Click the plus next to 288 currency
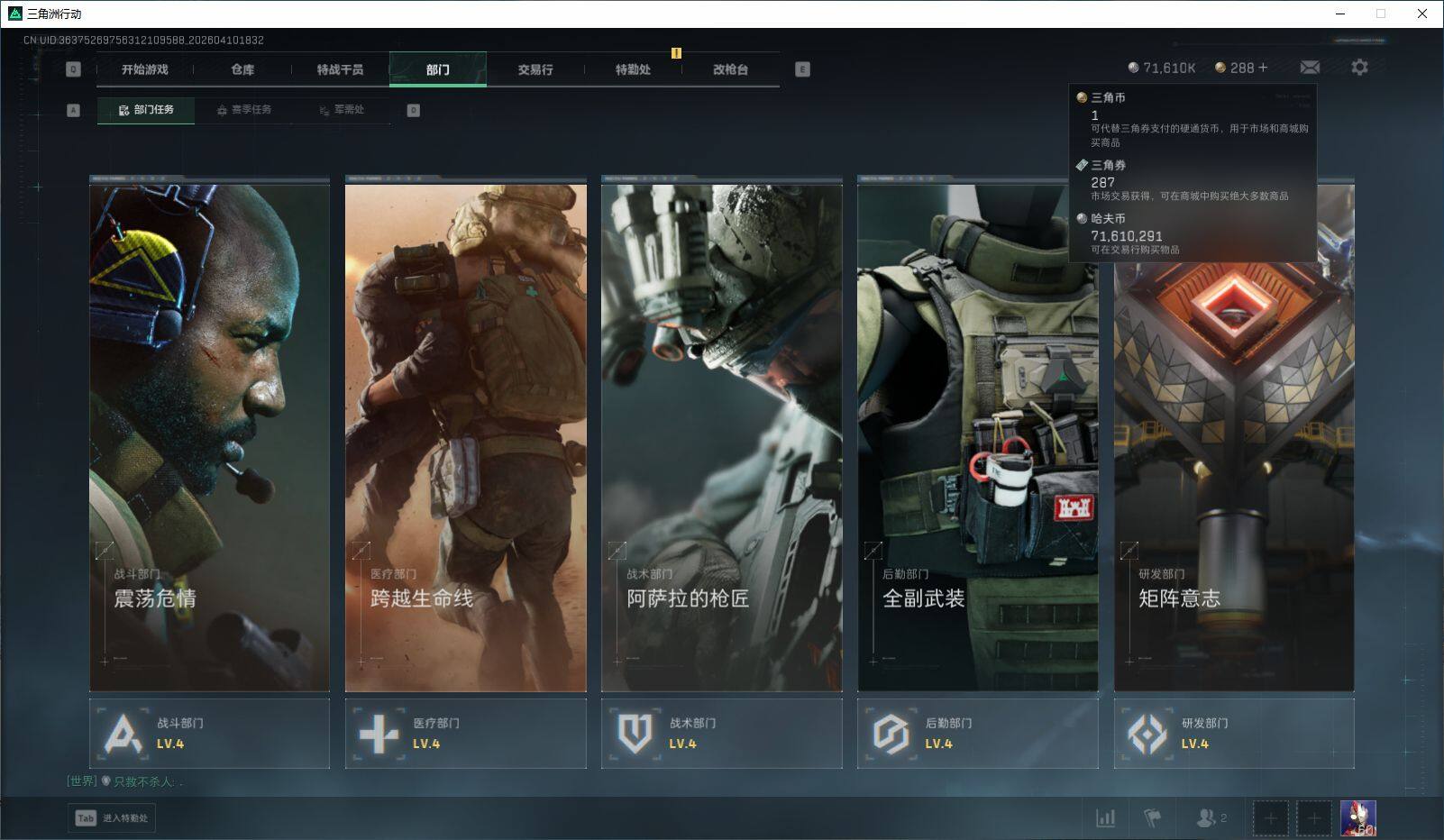This screenshot has width=1444, height=840. click(1263, 68)
